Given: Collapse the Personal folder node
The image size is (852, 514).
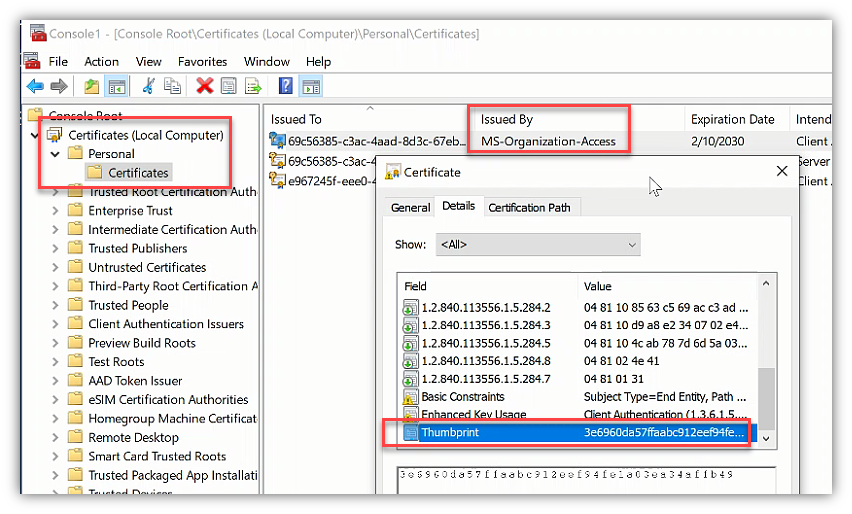Looking at the screenshot, I should point(55,154).
